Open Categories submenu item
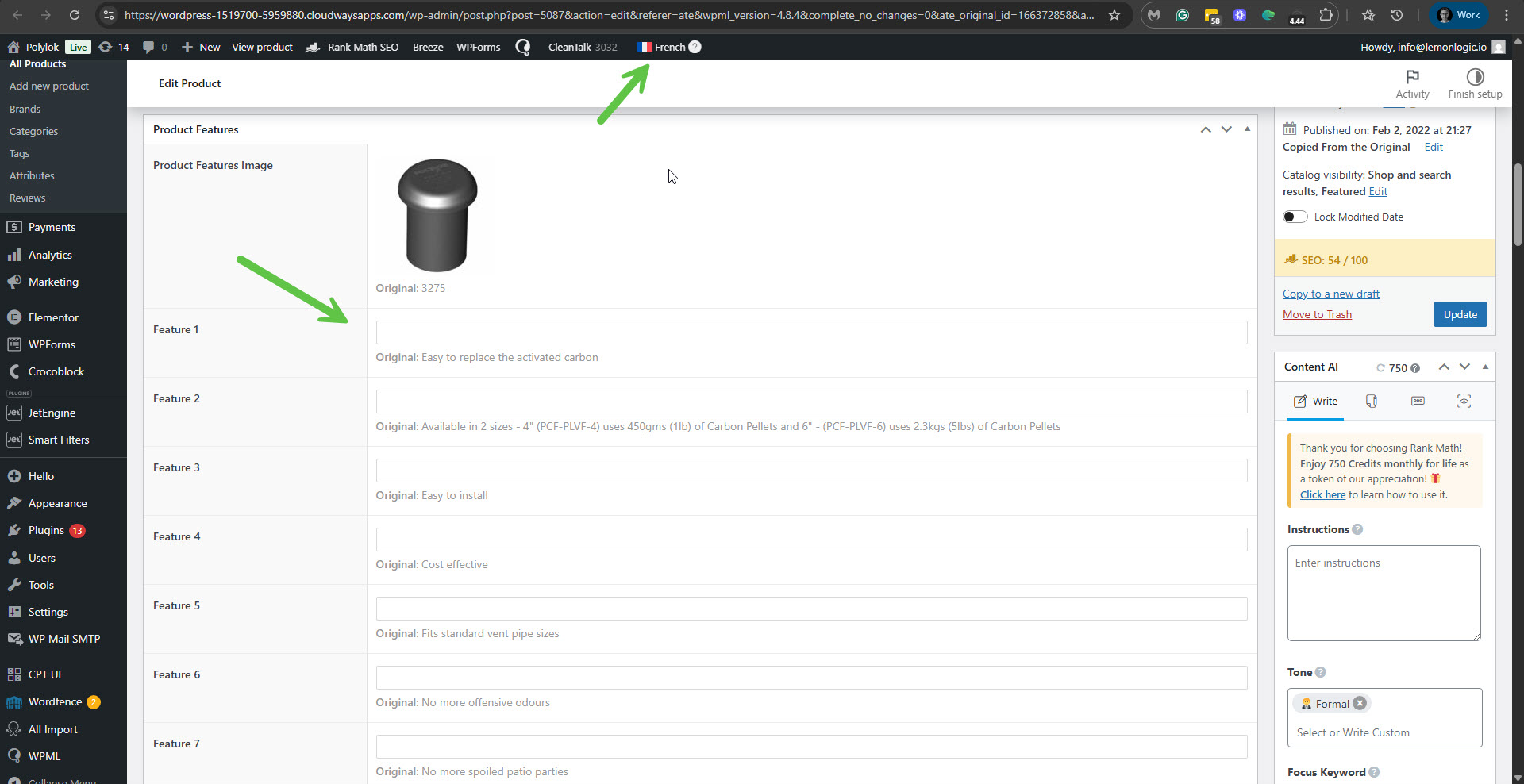This screenshot has height=784, width=1524. 33,131
